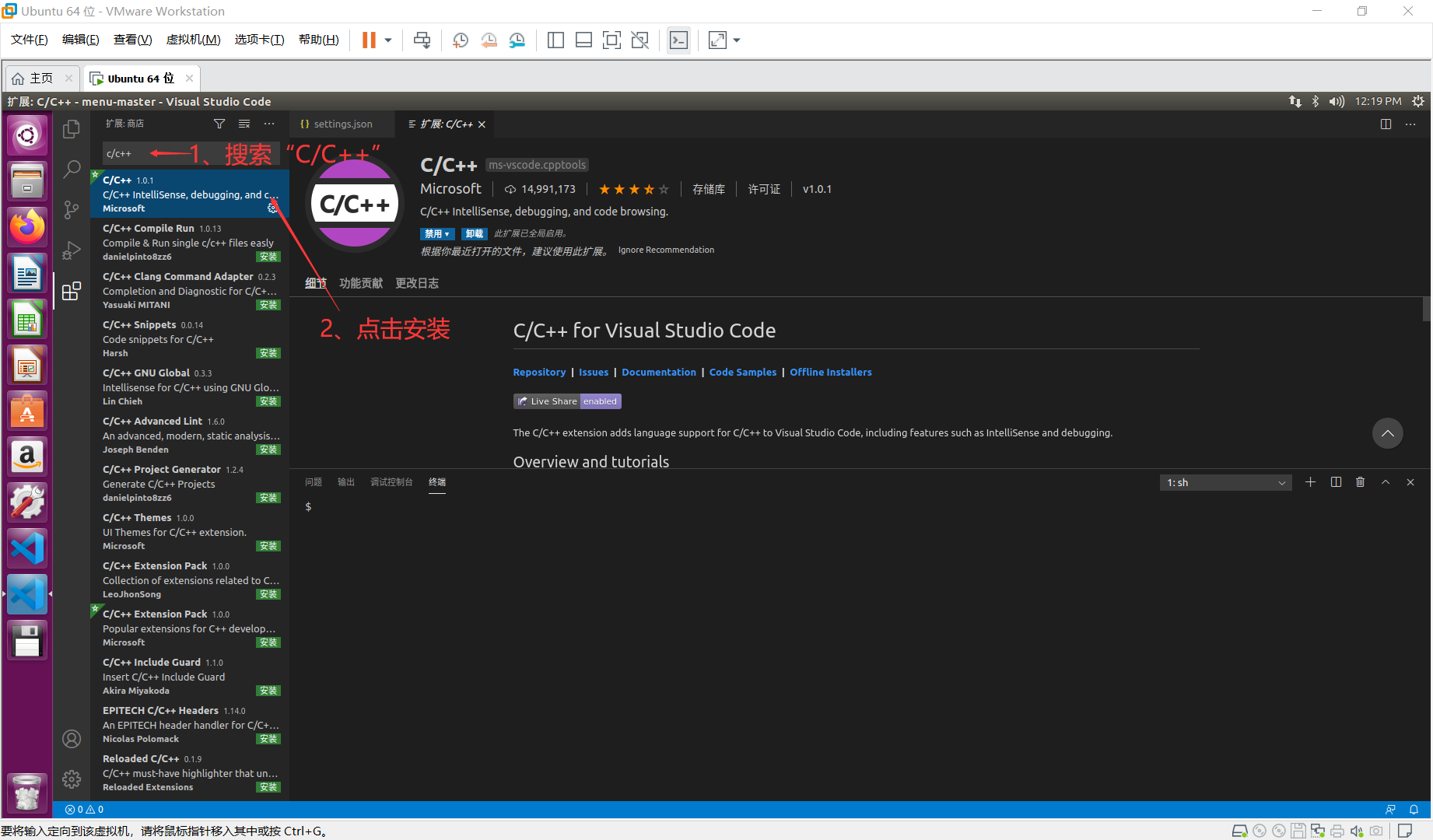The width and height of the screenshot is (1433, 840).
Task: Open LibreOffice Writer from the dock
Action: click(x=27, y=274)
